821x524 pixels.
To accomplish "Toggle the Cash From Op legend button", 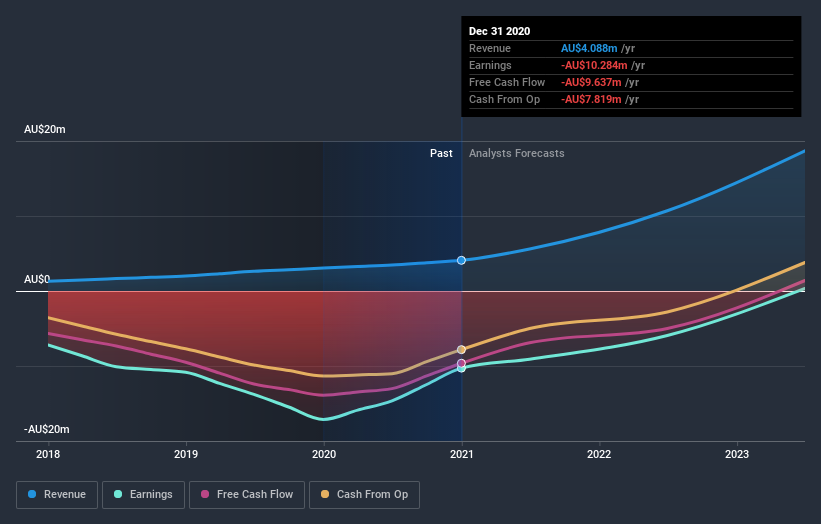I will point(364,495).
